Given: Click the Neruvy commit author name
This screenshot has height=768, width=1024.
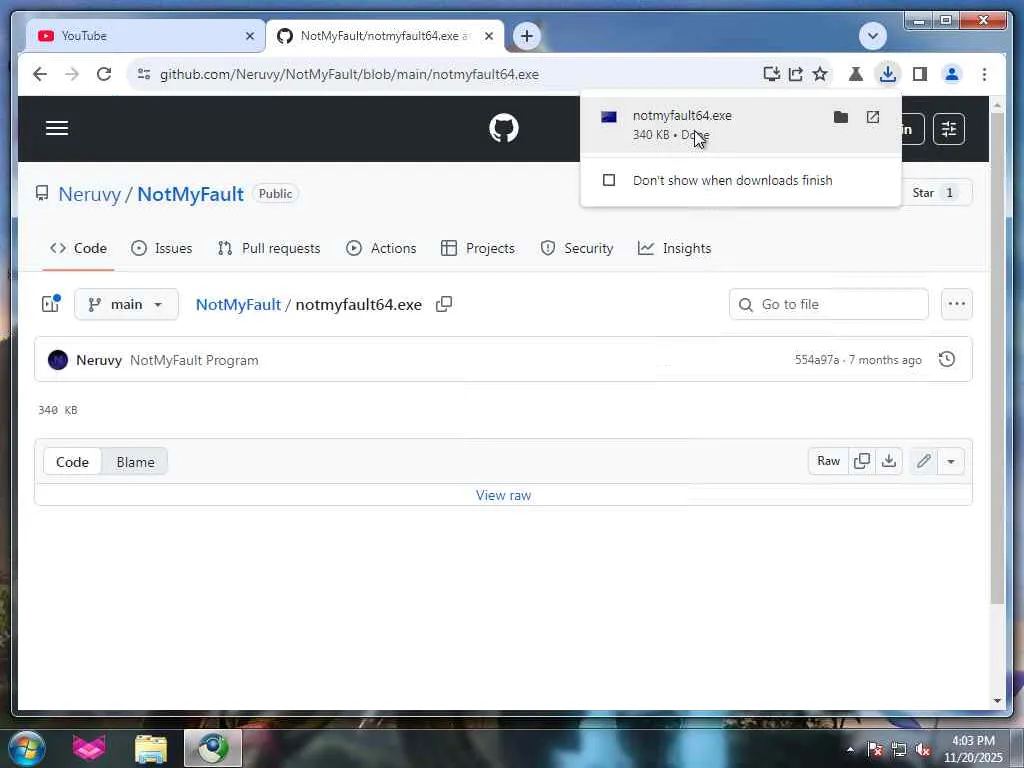Looking at the screenshot, I should tap(99, 360).
